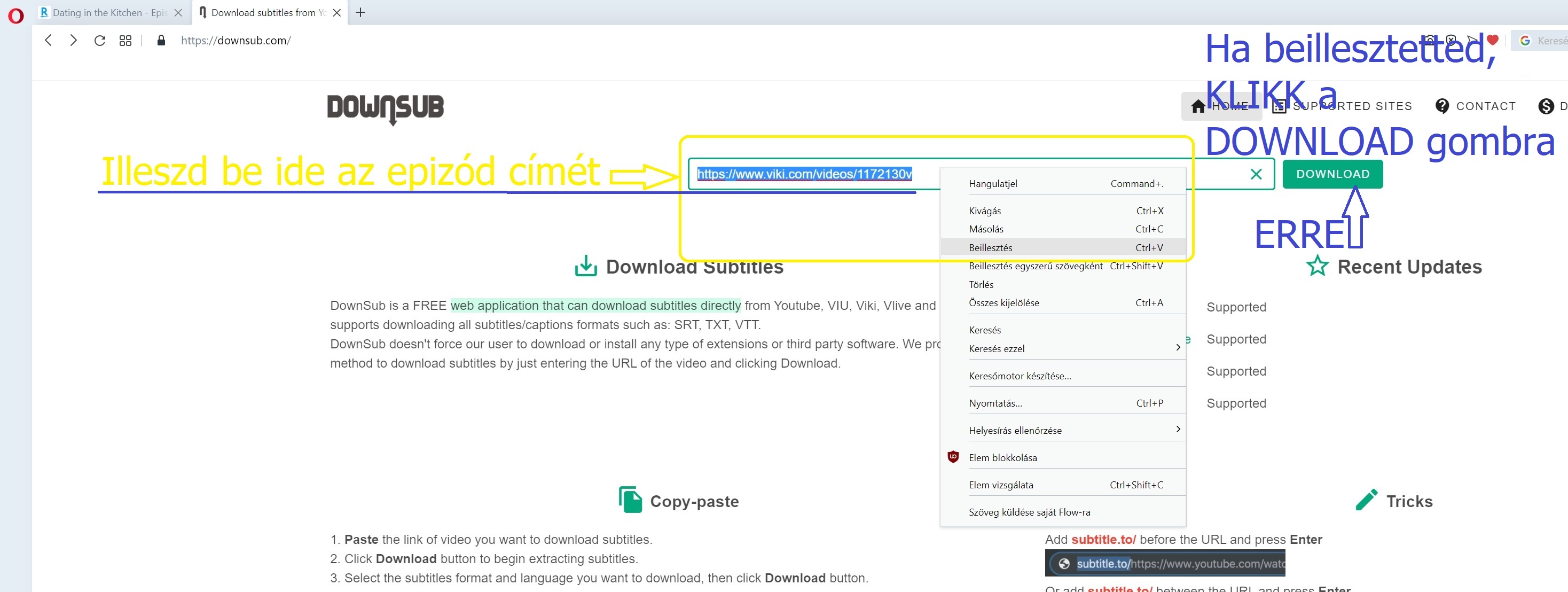Click the downsub.com address bar URL

(x=236, y=41)
